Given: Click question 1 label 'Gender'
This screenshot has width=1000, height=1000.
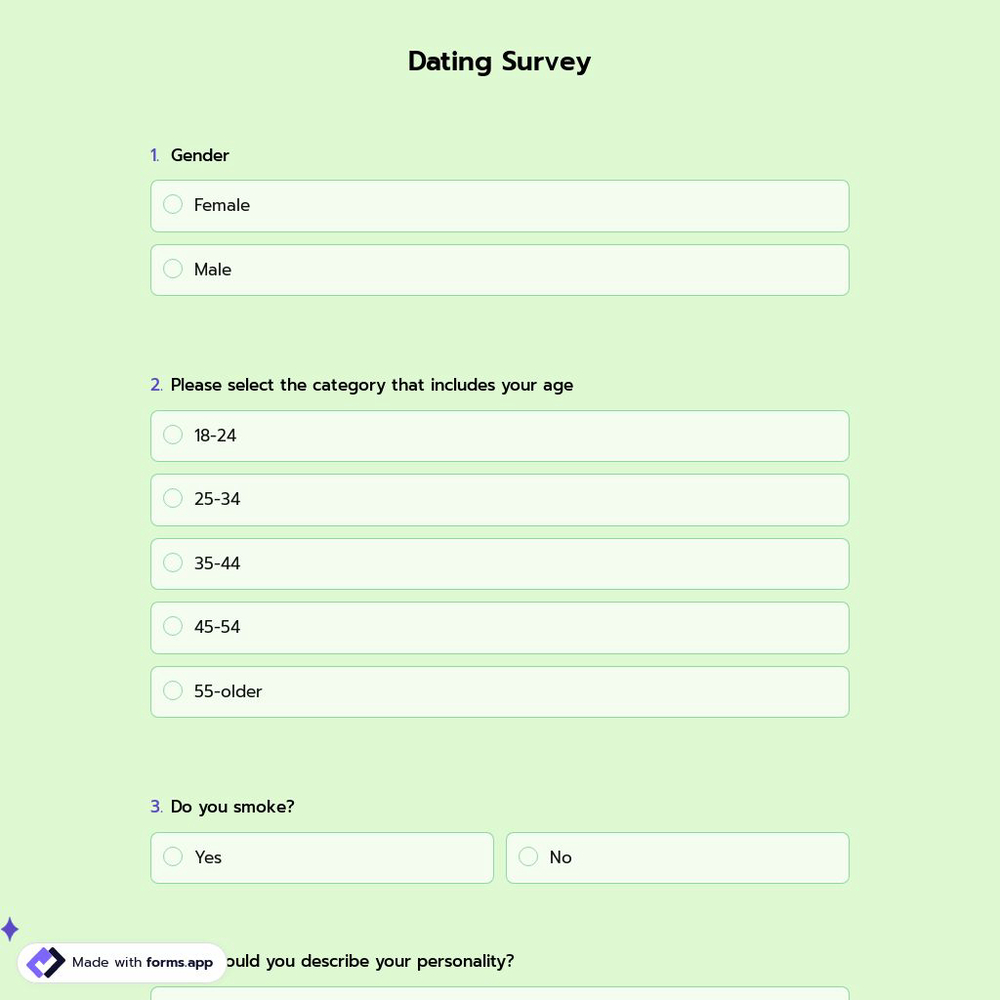Looking at the screenshot, I should (x=200, y=155).
